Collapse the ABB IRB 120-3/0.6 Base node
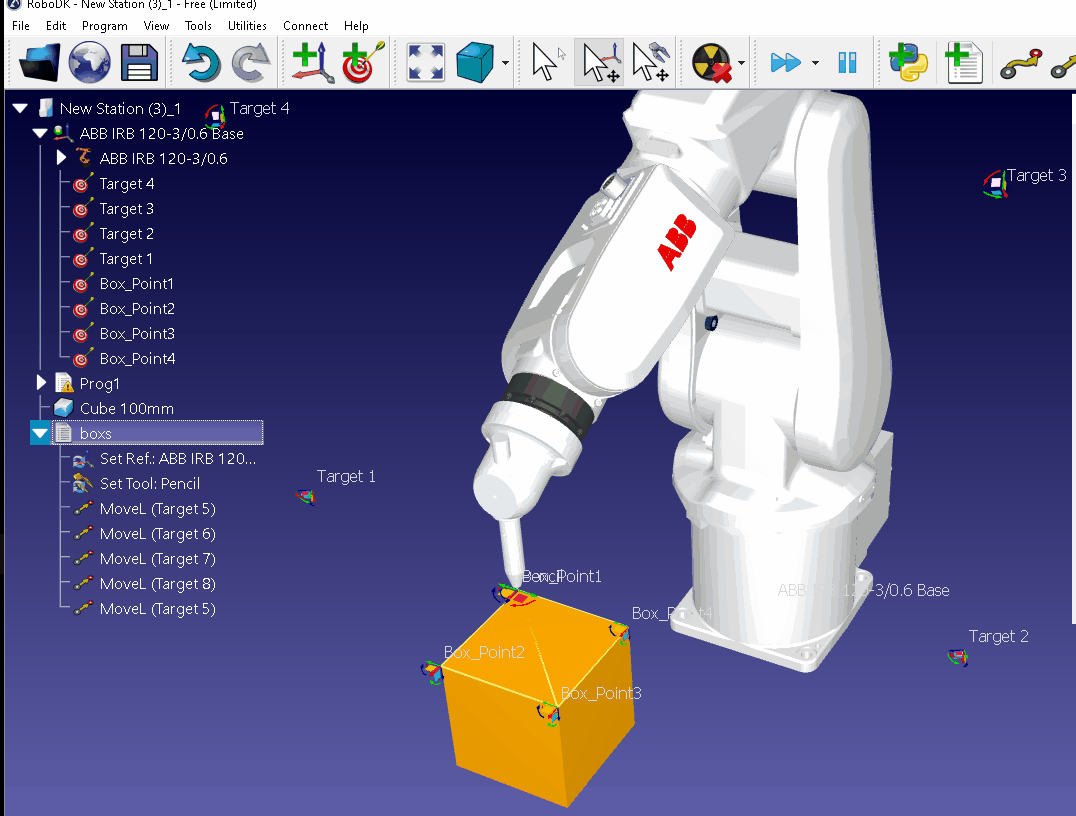Viewport: 1076px width, 816px height. pos(40,133)
